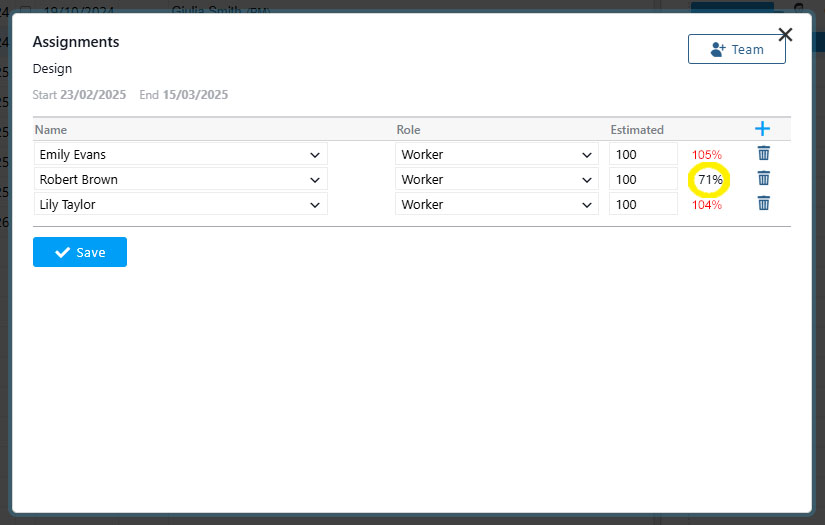Remove Robert Brown row using trash icon
This screenshot has width=825, height=525.
[x=763, y=179]
